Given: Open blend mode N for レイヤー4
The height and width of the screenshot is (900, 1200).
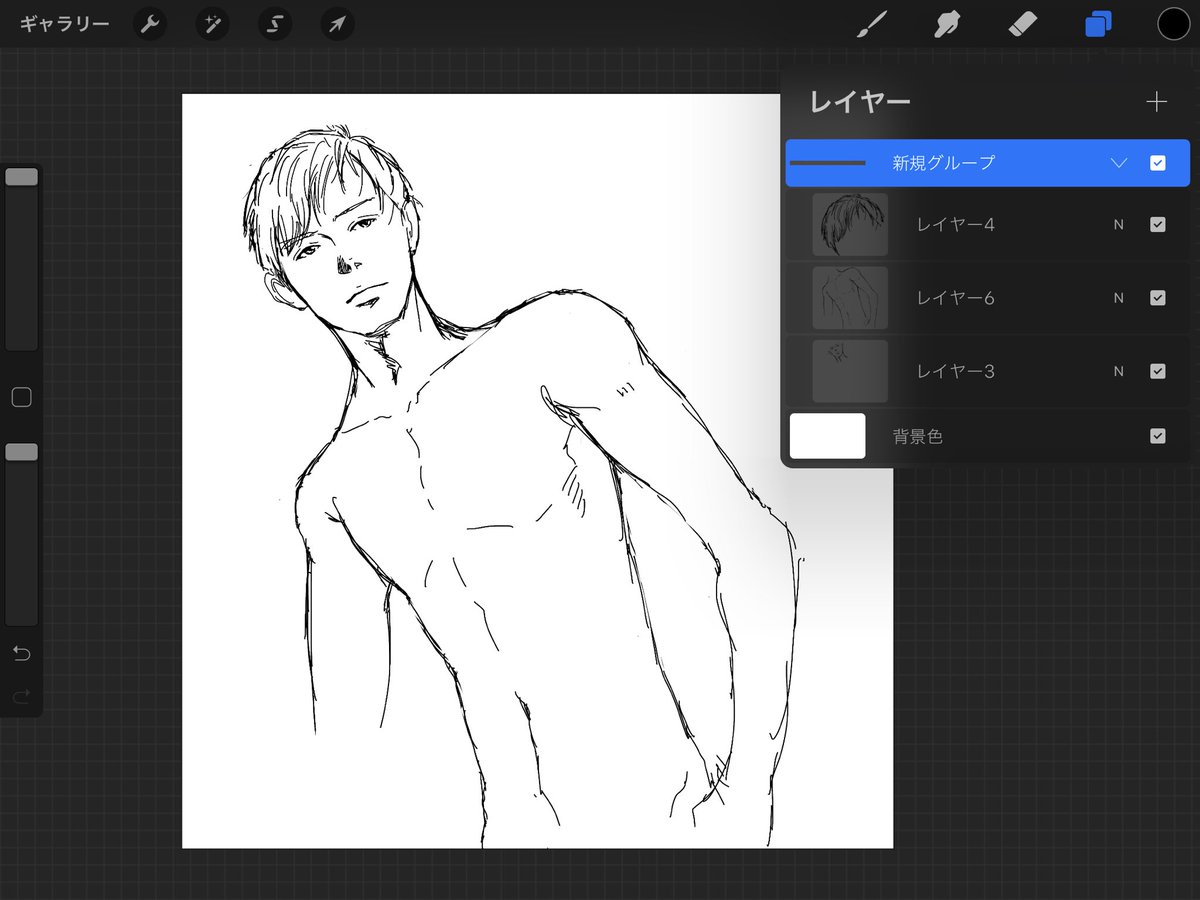Looking at the screenshot, I should (x=1118, y=225).
